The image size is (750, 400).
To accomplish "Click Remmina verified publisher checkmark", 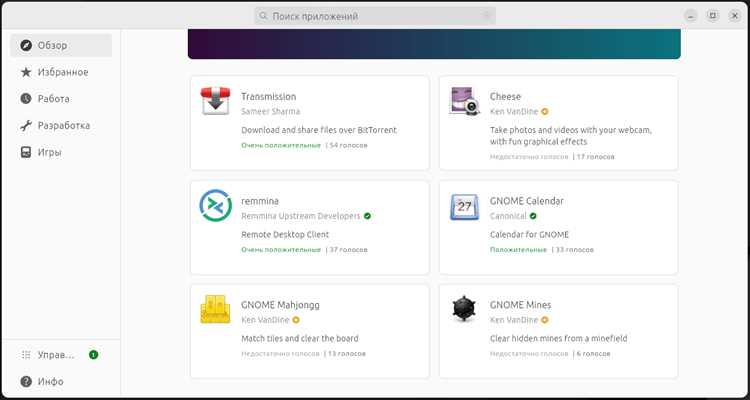I will click(367, 216).
